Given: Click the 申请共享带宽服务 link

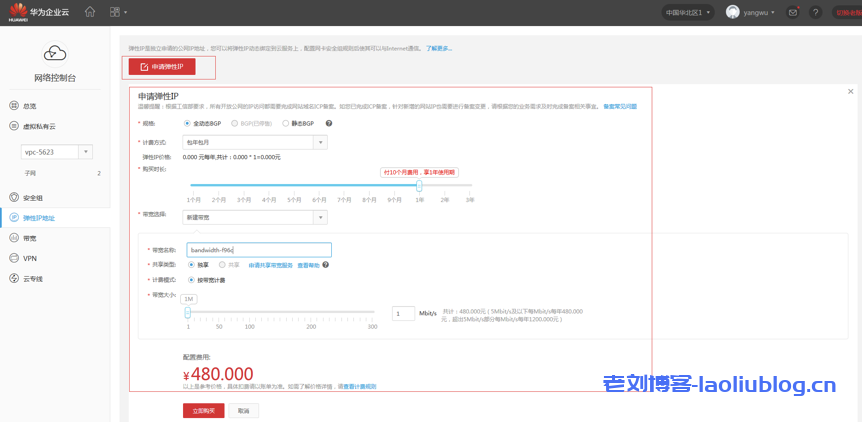Looking at the screenshot, I should [x=270, y=265].
